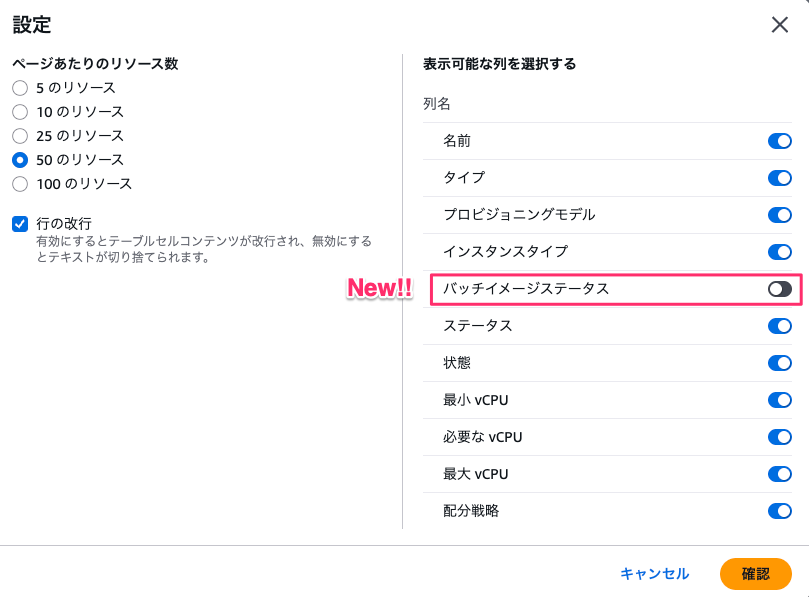Close the 設定 dialog

pyautogui.click(x=780, y=25)
